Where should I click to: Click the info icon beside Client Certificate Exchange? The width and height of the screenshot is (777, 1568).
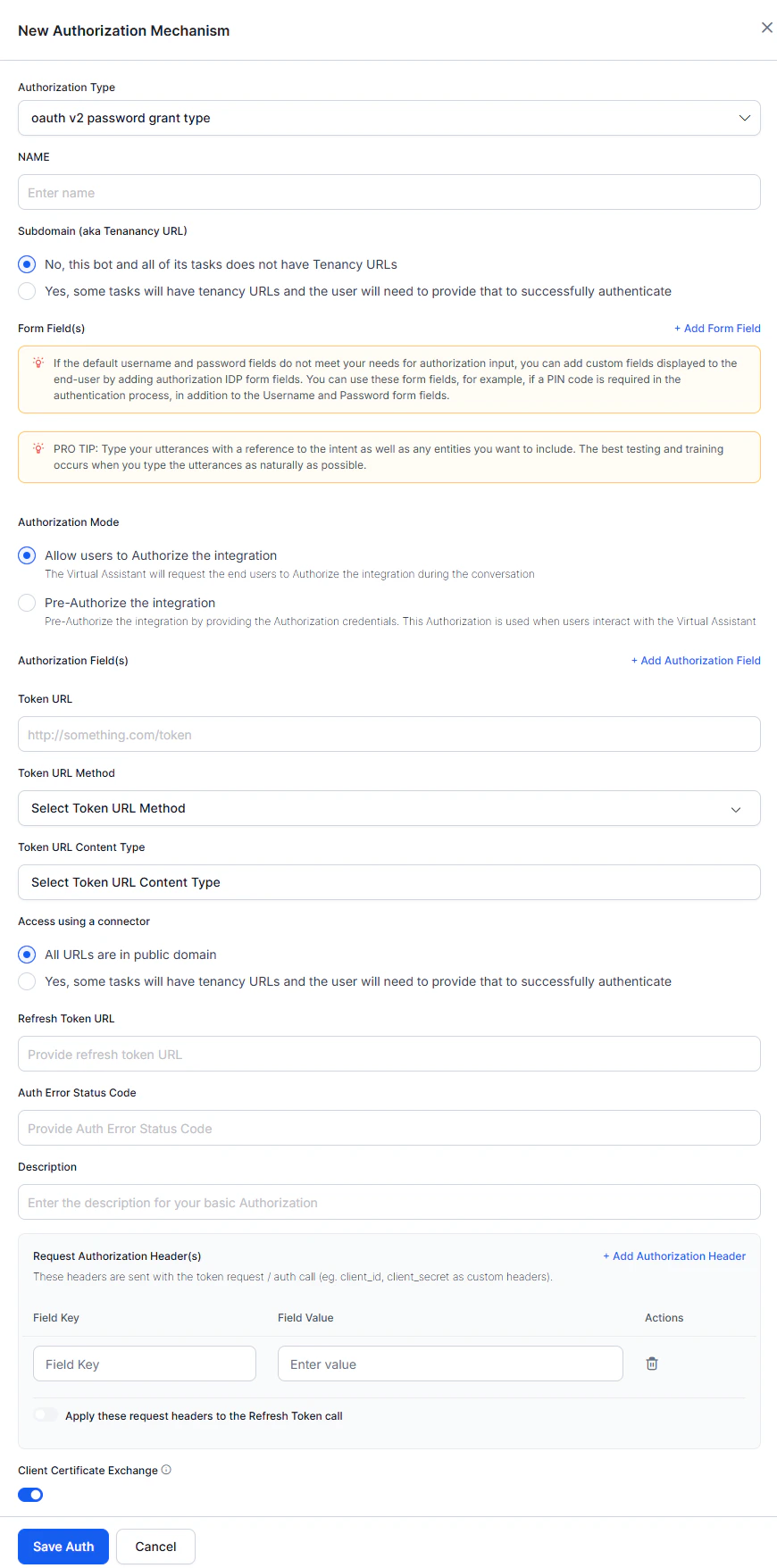coord(168,1469)
